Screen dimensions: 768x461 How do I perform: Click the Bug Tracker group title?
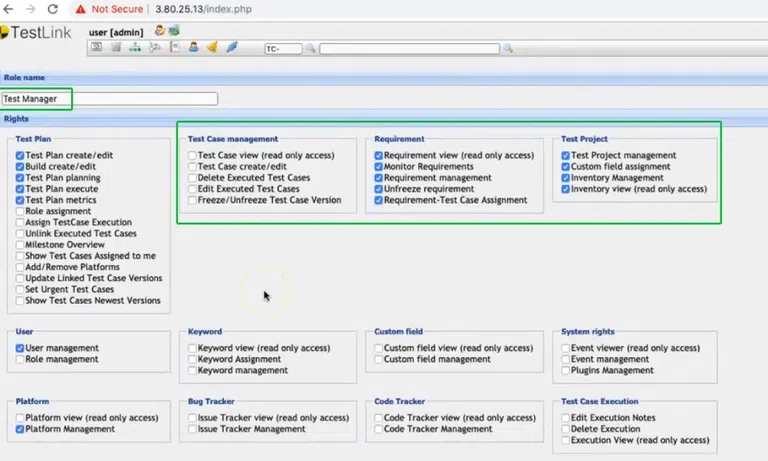tap(211, 401)
